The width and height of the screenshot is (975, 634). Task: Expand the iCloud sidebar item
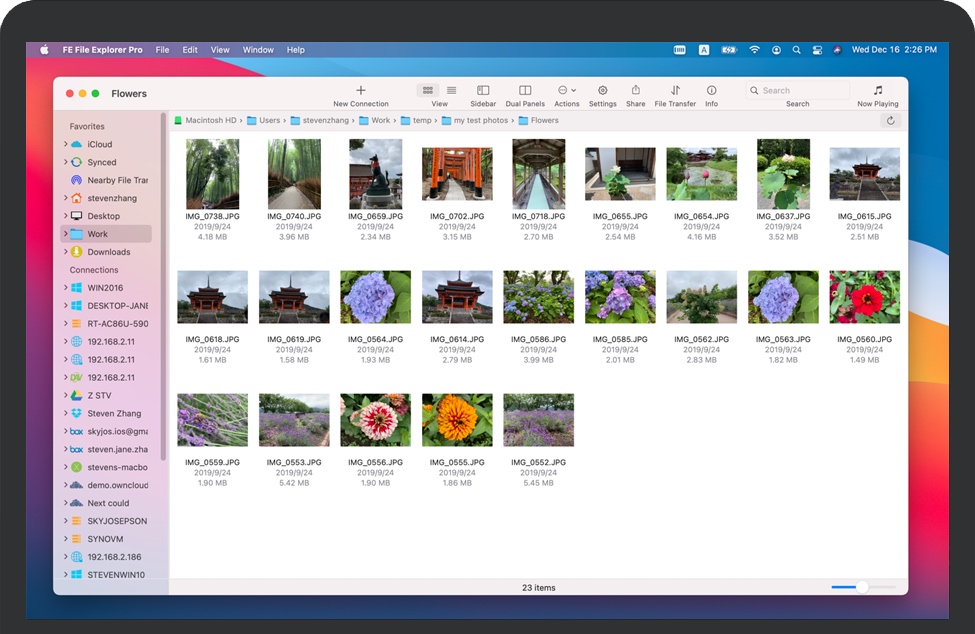(65, 144)
